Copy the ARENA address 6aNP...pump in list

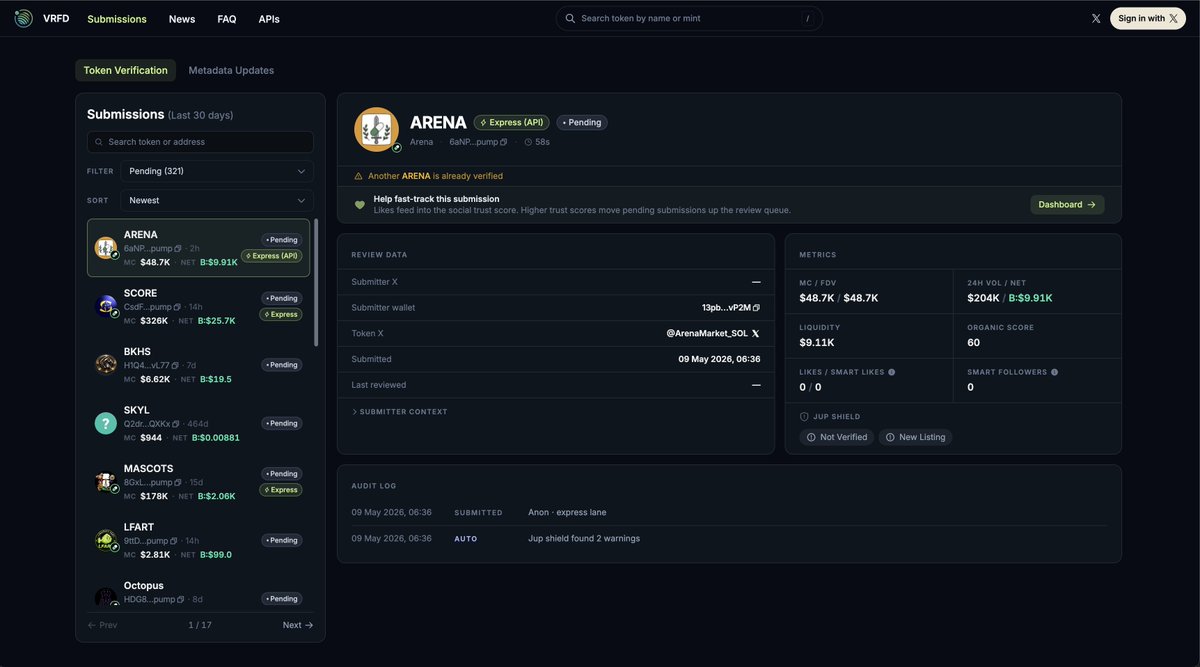[x=178, y=248]
